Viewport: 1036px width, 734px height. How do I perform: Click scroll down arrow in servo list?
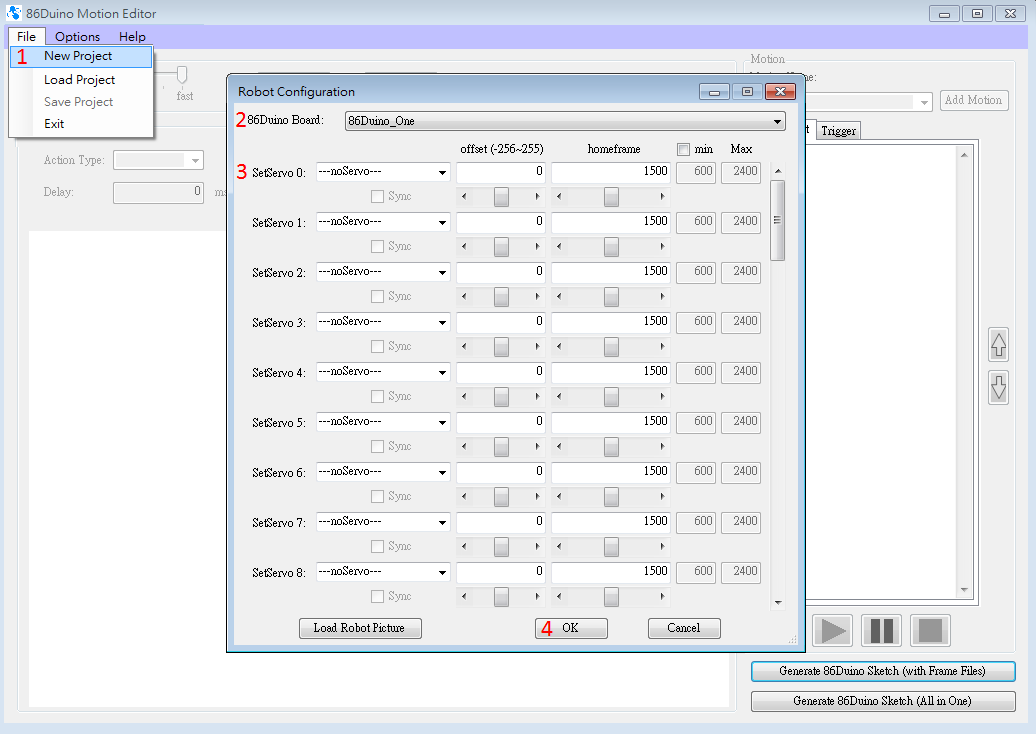coord(778,603)
